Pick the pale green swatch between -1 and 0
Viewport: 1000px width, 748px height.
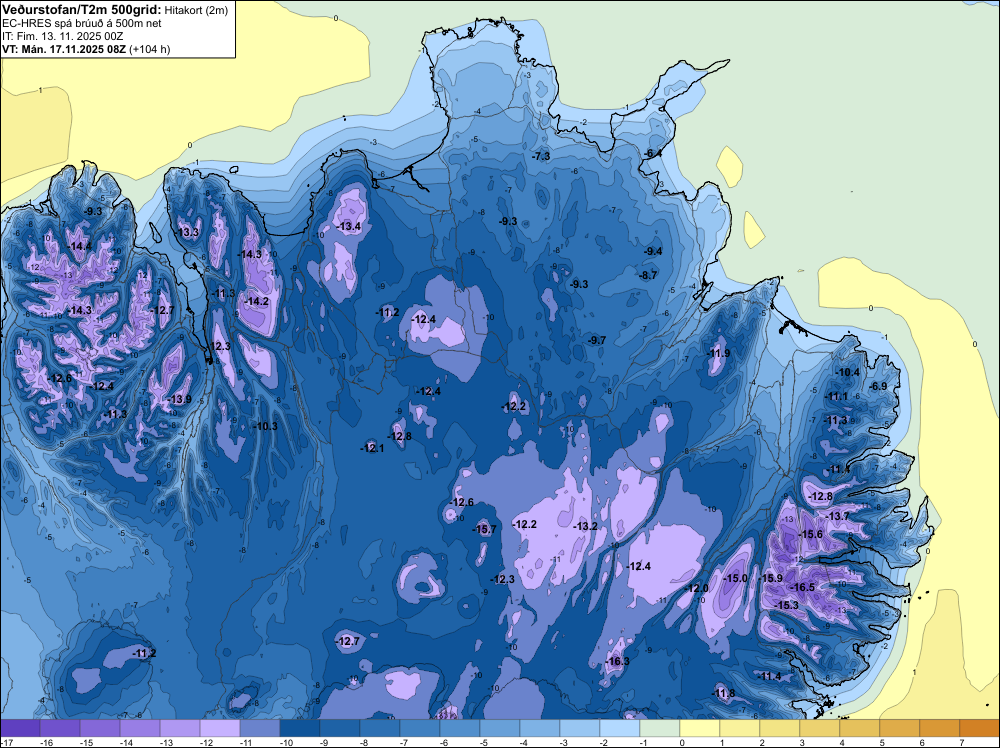660,728
